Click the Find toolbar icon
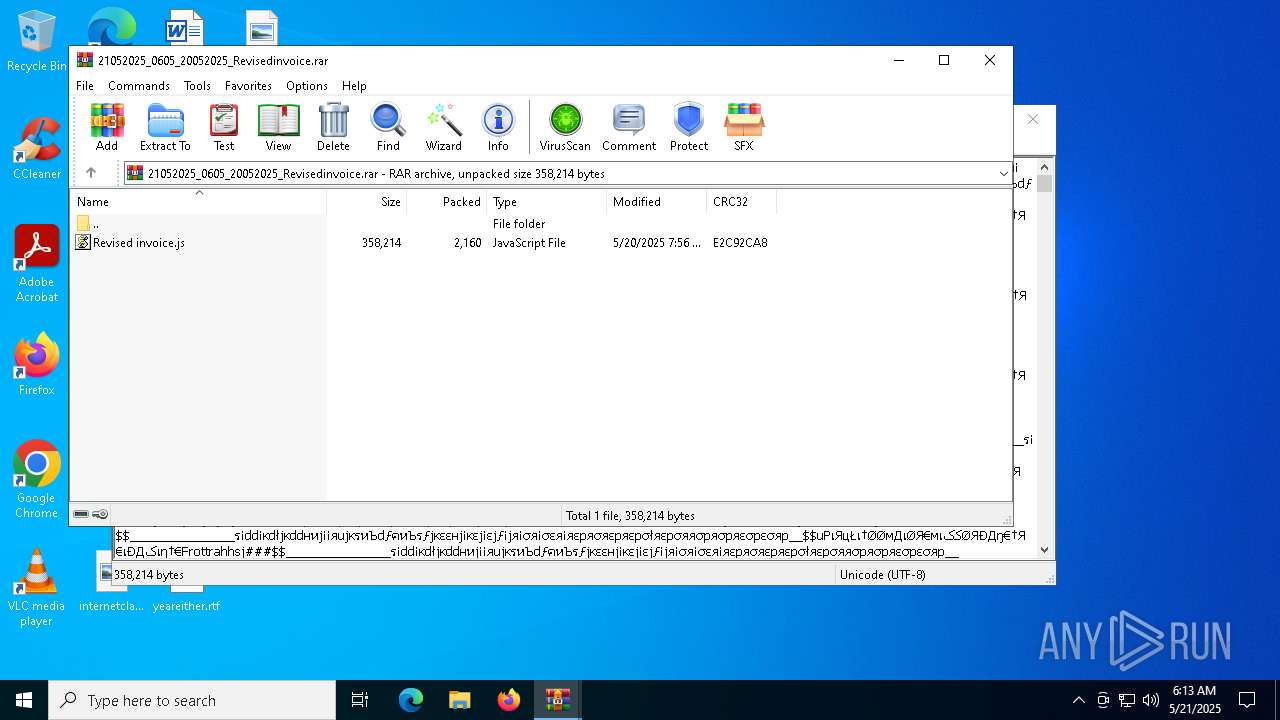Screen dimensions: 1280x720 [x=388, y=127]
